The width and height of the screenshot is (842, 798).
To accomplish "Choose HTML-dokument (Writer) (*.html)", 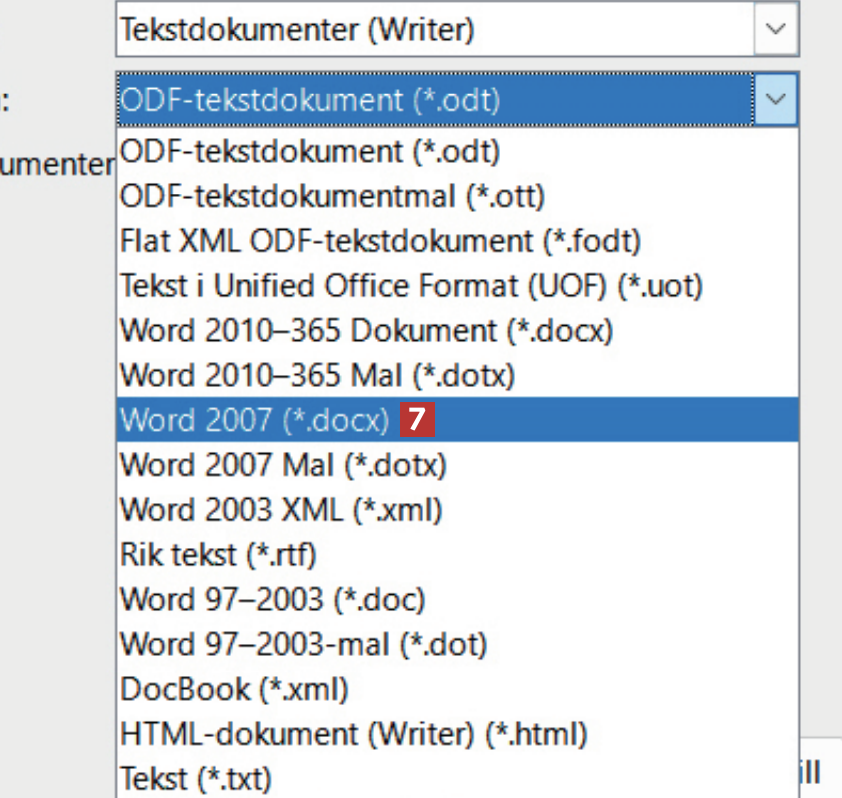I will pyautogui.click(x=353, y=735).
